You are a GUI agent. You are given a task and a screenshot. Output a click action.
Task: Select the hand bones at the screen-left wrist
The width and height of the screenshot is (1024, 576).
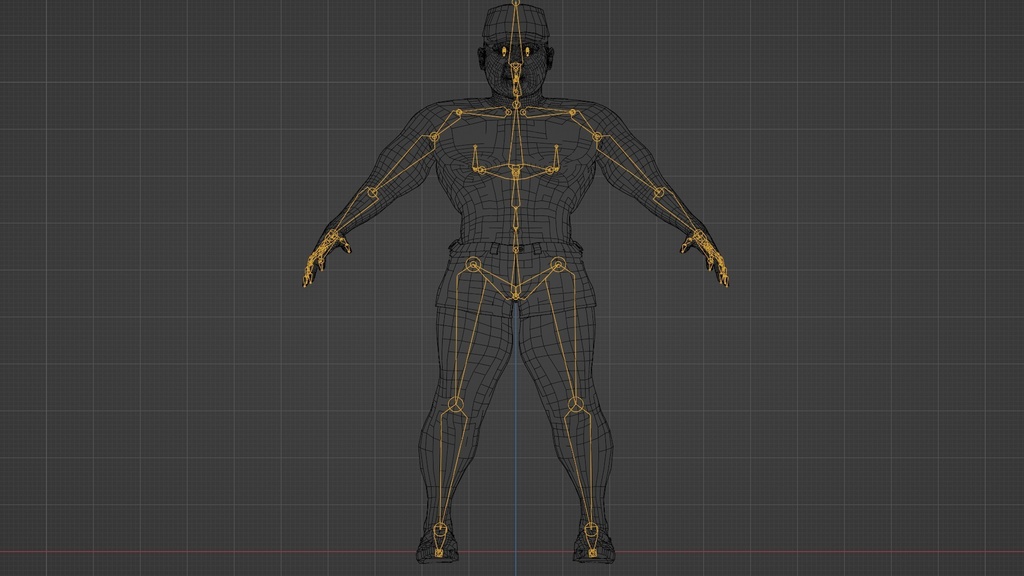(x=325, y=255)
